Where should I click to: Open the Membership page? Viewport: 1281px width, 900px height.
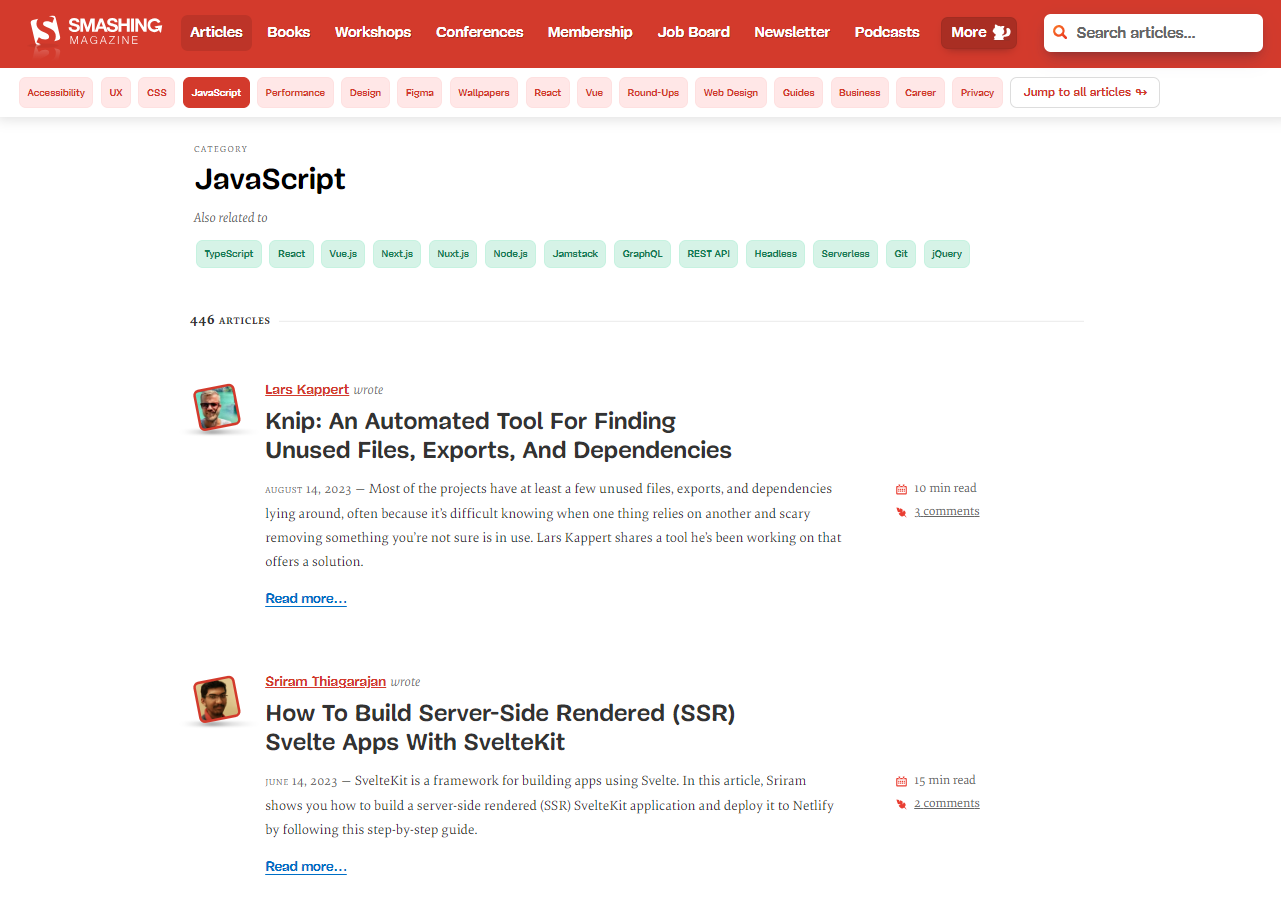590,32
